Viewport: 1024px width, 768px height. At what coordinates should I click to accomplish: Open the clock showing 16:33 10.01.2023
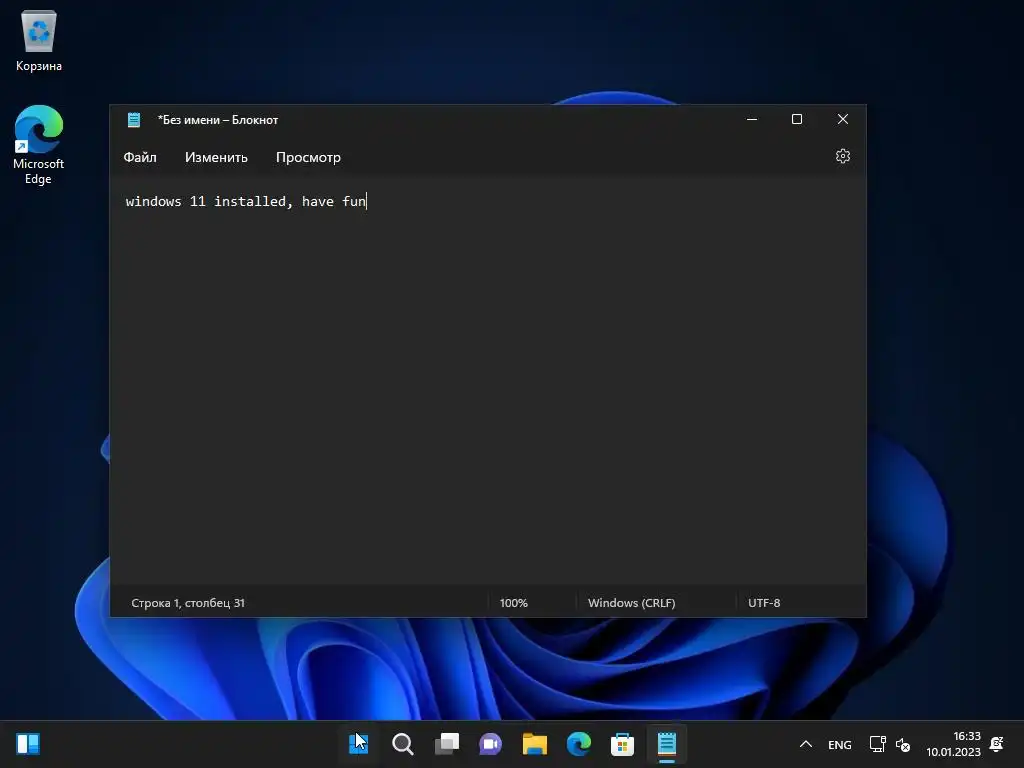[x=953, y=744]
